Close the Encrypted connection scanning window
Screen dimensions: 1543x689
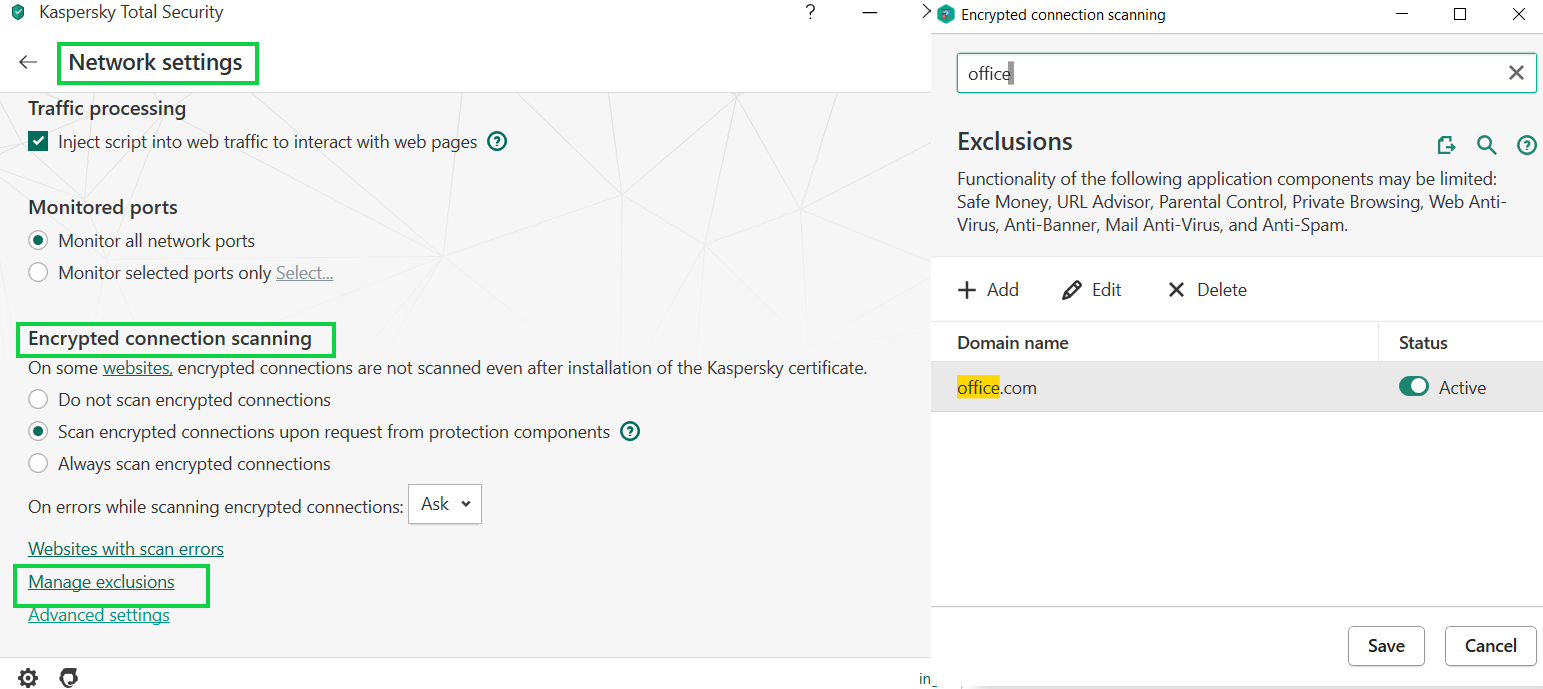pyautogui.click(x=1520, y=14)
